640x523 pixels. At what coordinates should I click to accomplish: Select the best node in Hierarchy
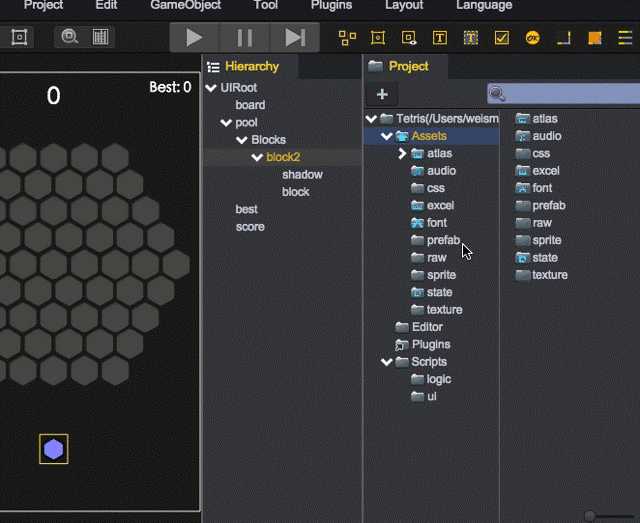coord(247,209)
